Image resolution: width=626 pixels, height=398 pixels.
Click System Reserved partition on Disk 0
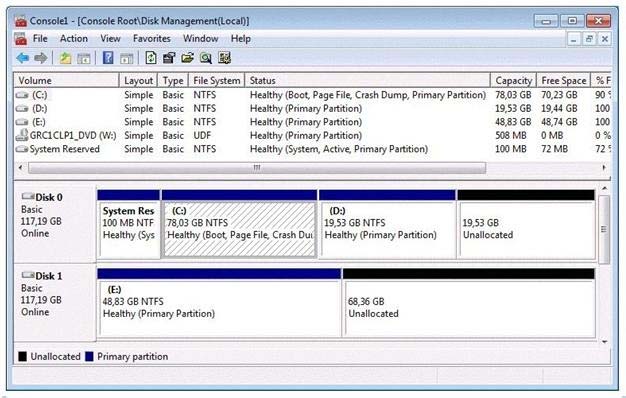pos(129,224)
